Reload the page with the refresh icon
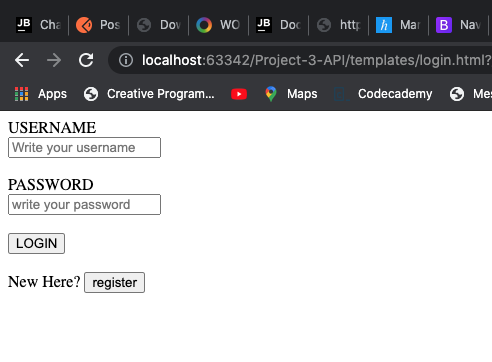Image resolution: width=492 pixels, height=362 pixels. pyautogui.click(x=86, y=60)
